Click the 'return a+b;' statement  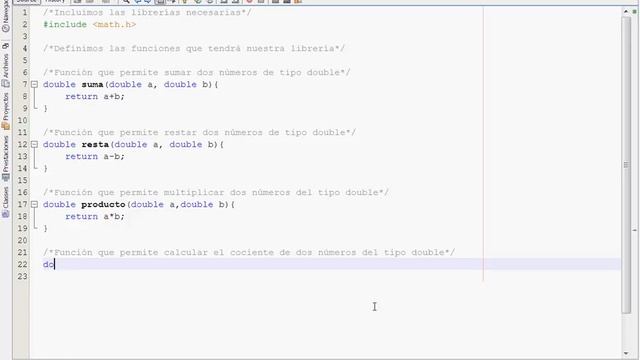(x=95, y=97)
